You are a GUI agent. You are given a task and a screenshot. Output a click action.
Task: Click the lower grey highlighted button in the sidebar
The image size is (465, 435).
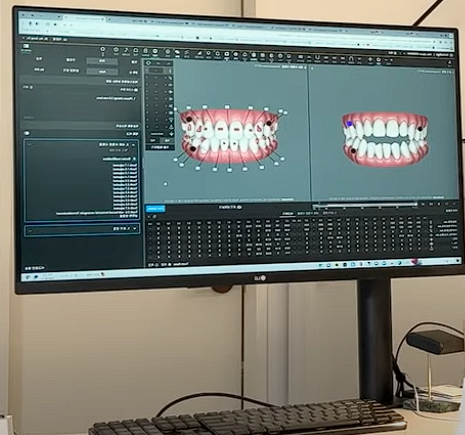point(102,72)
